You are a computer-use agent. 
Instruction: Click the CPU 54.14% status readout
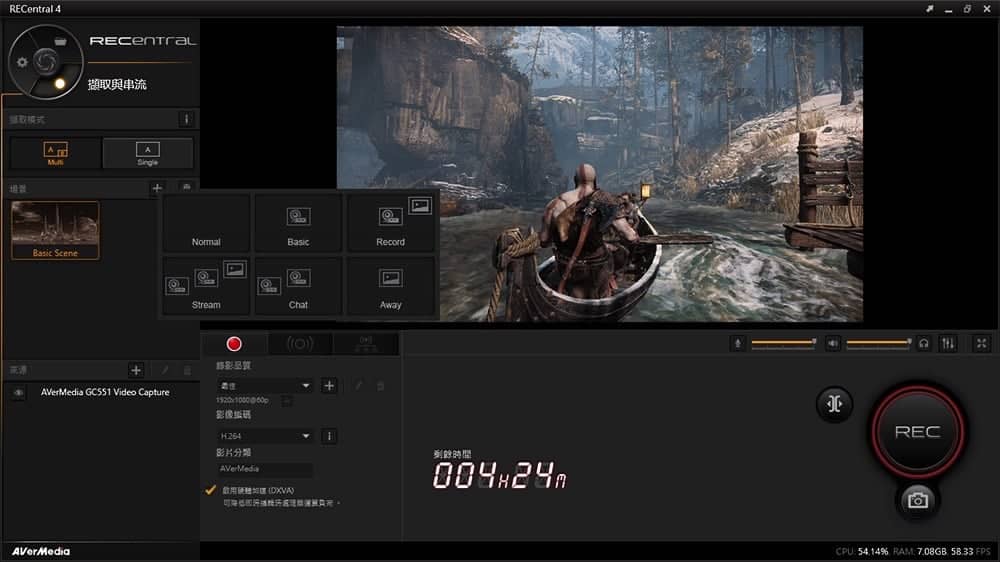862,551
